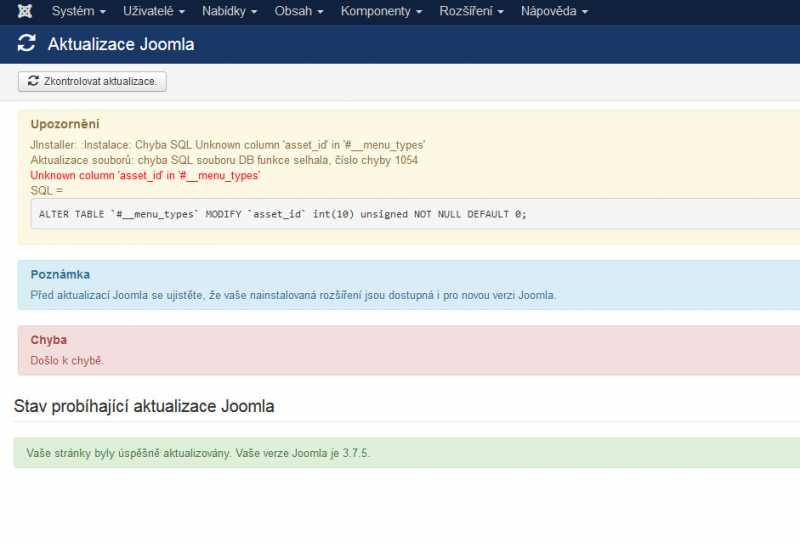Image resolution: width=800 pixels, height=542 pixels.
Task: Click the Chyba error heading
Action: pos(48,340)
